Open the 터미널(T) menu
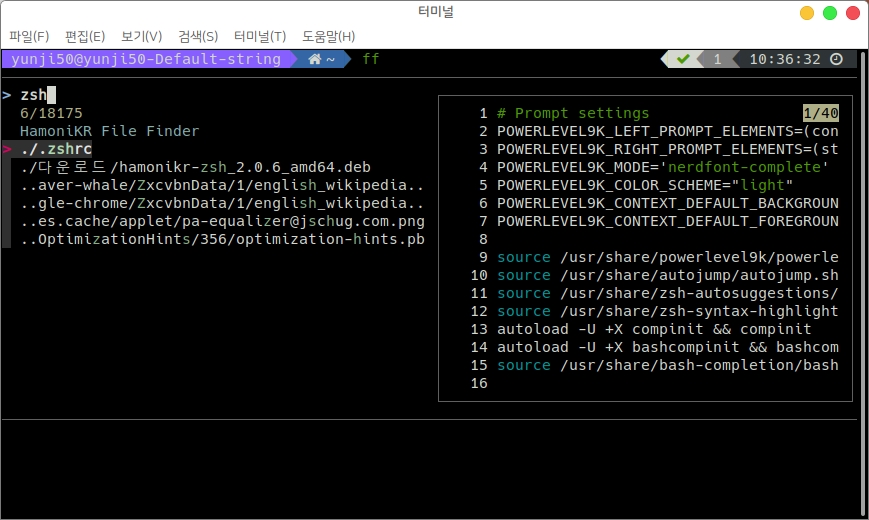 point(259,36)
